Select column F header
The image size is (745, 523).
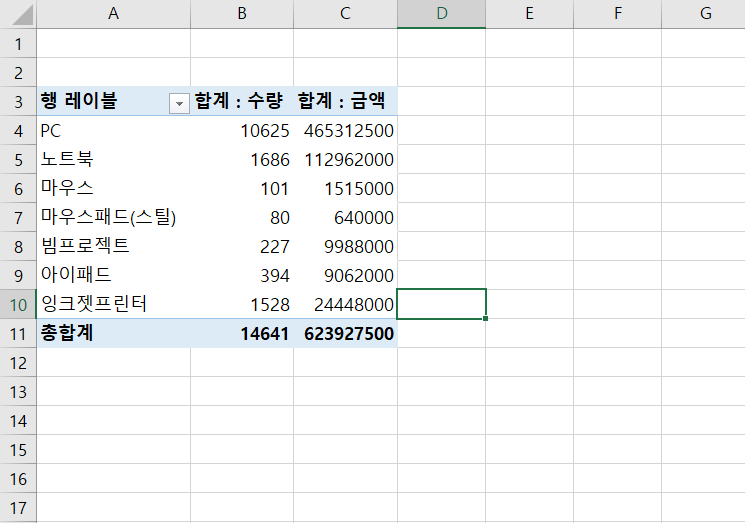(x=617, y=14)
